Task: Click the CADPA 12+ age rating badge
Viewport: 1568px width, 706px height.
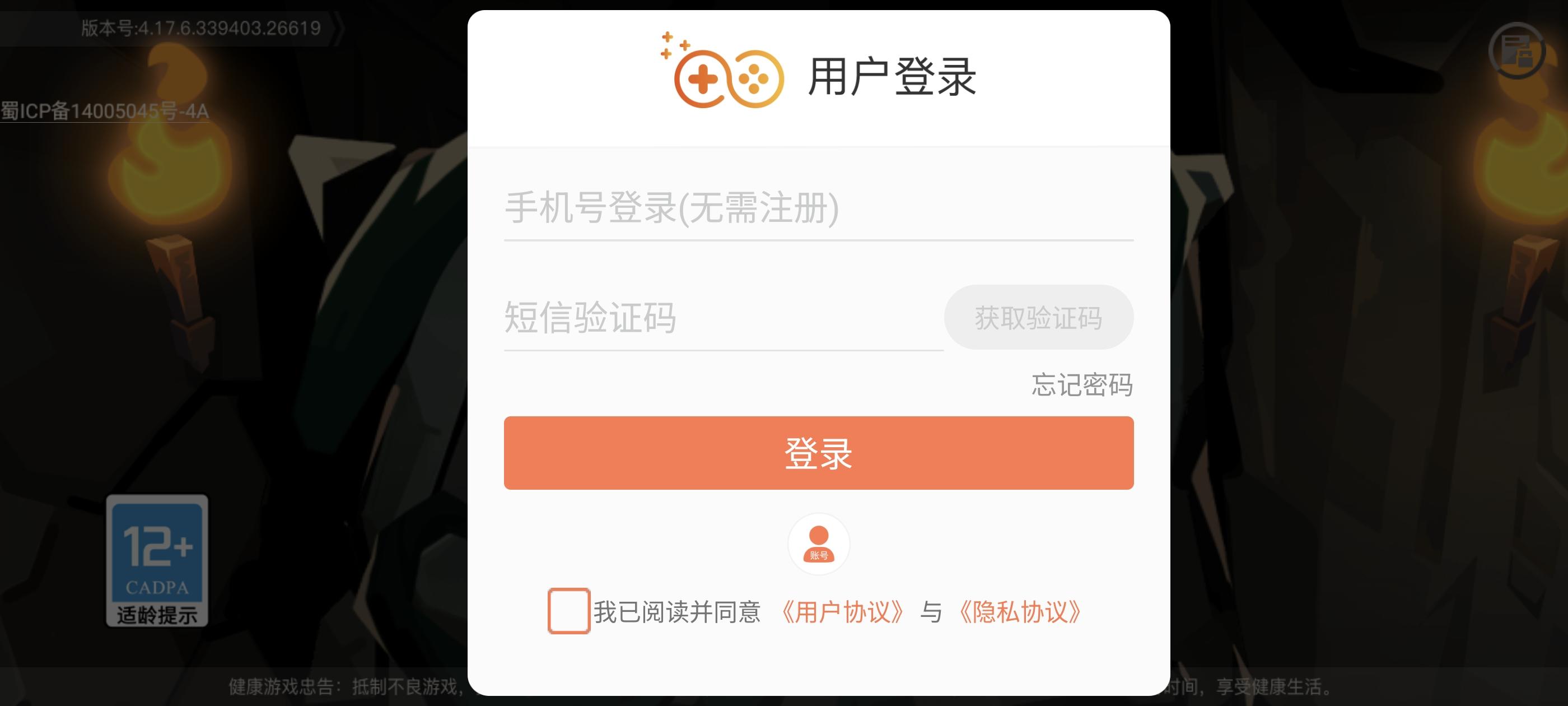Action: [x=157, y=560]
